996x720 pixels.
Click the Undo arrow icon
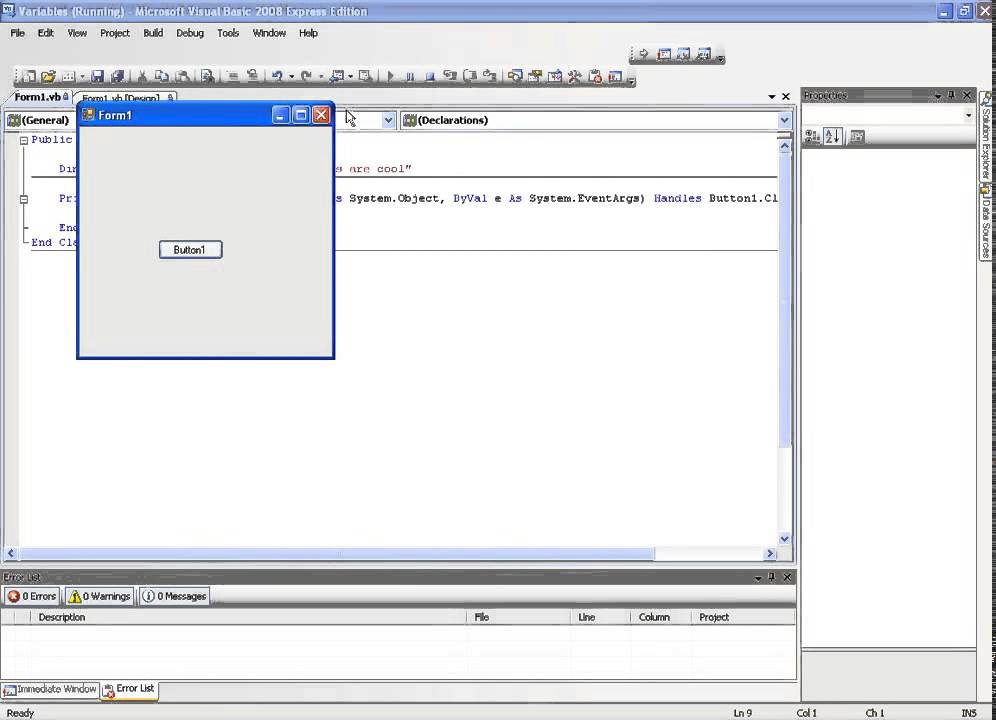pos(277,76)
